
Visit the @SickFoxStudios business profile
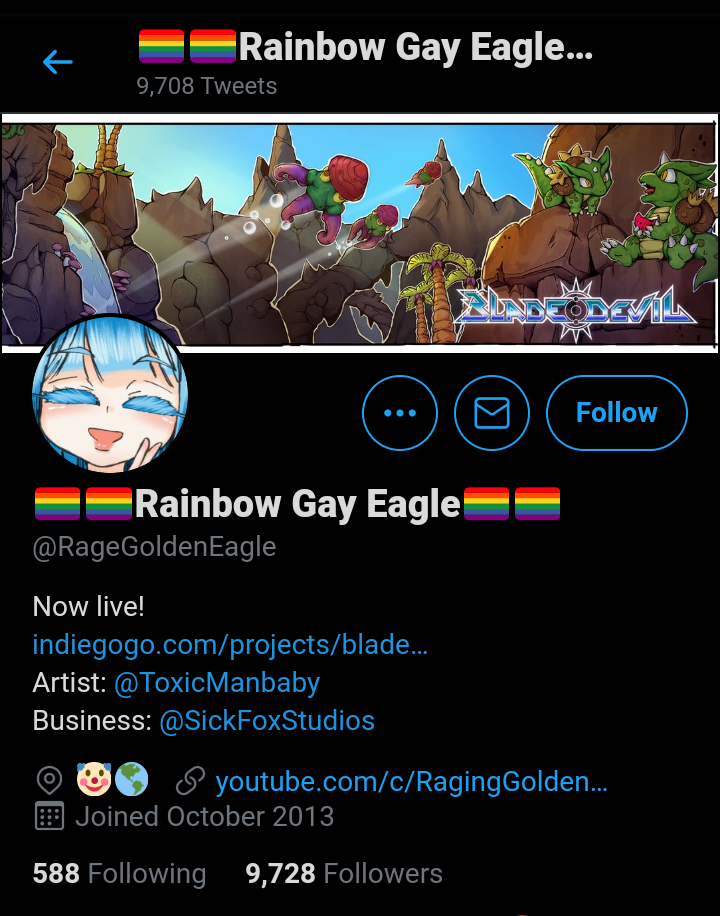(x=267, y=721)
